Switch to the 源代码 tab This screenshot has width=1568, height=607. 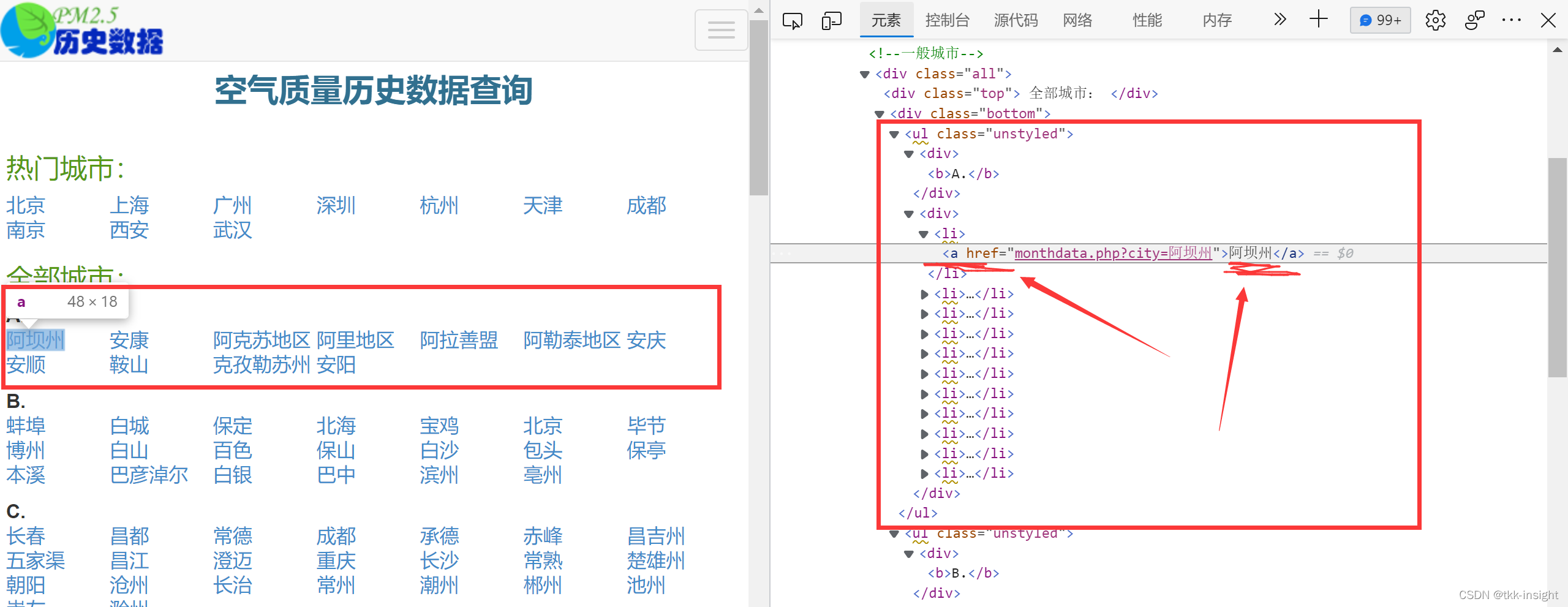pos(1016,20)
